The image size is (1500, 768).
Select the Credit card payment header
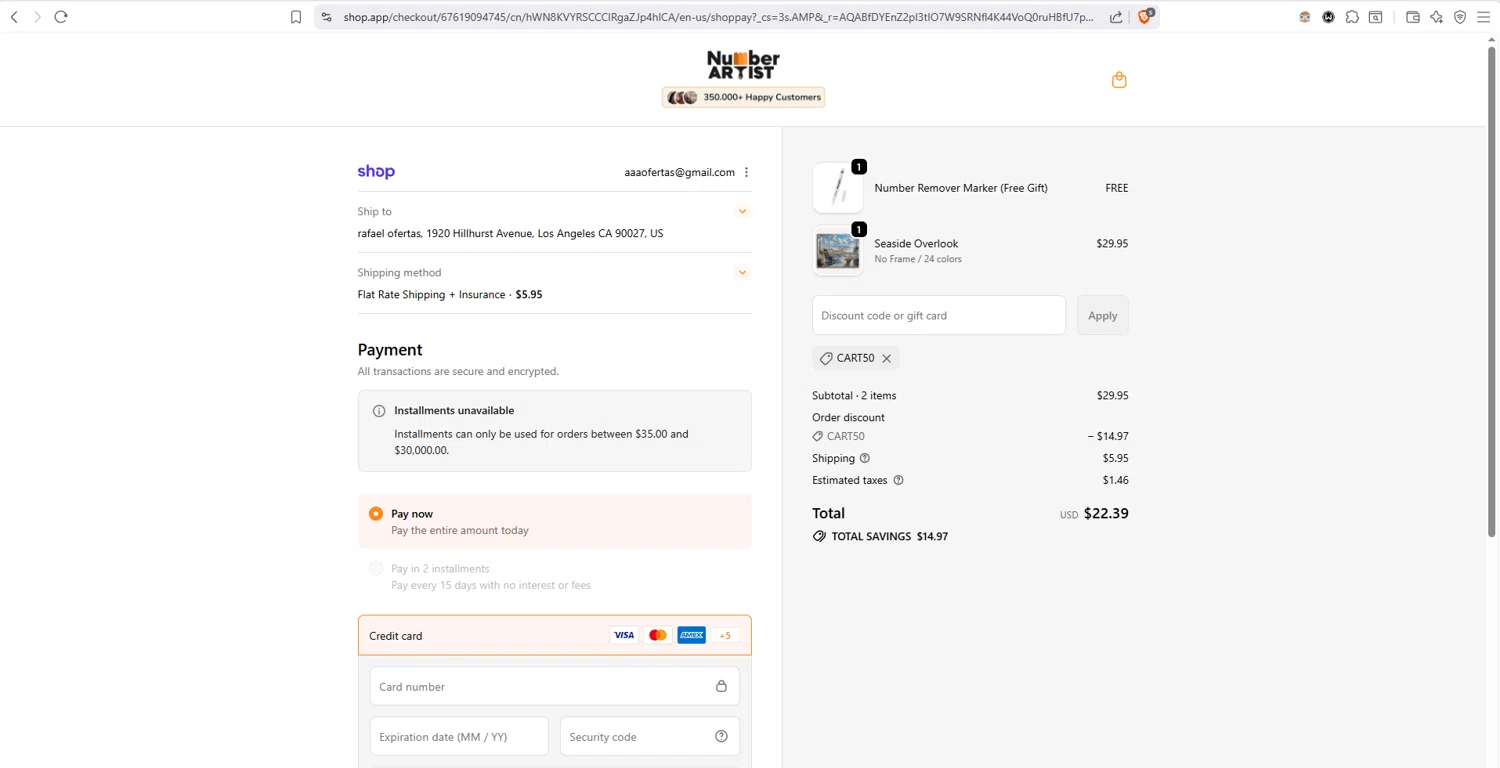(x=555, y=635)
